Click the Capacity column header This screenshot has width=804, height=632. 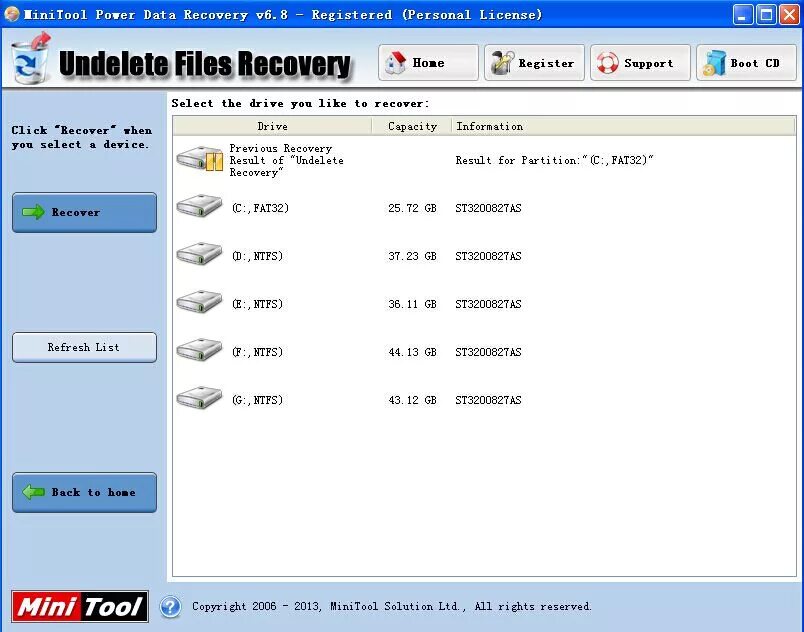coord(412,126)
